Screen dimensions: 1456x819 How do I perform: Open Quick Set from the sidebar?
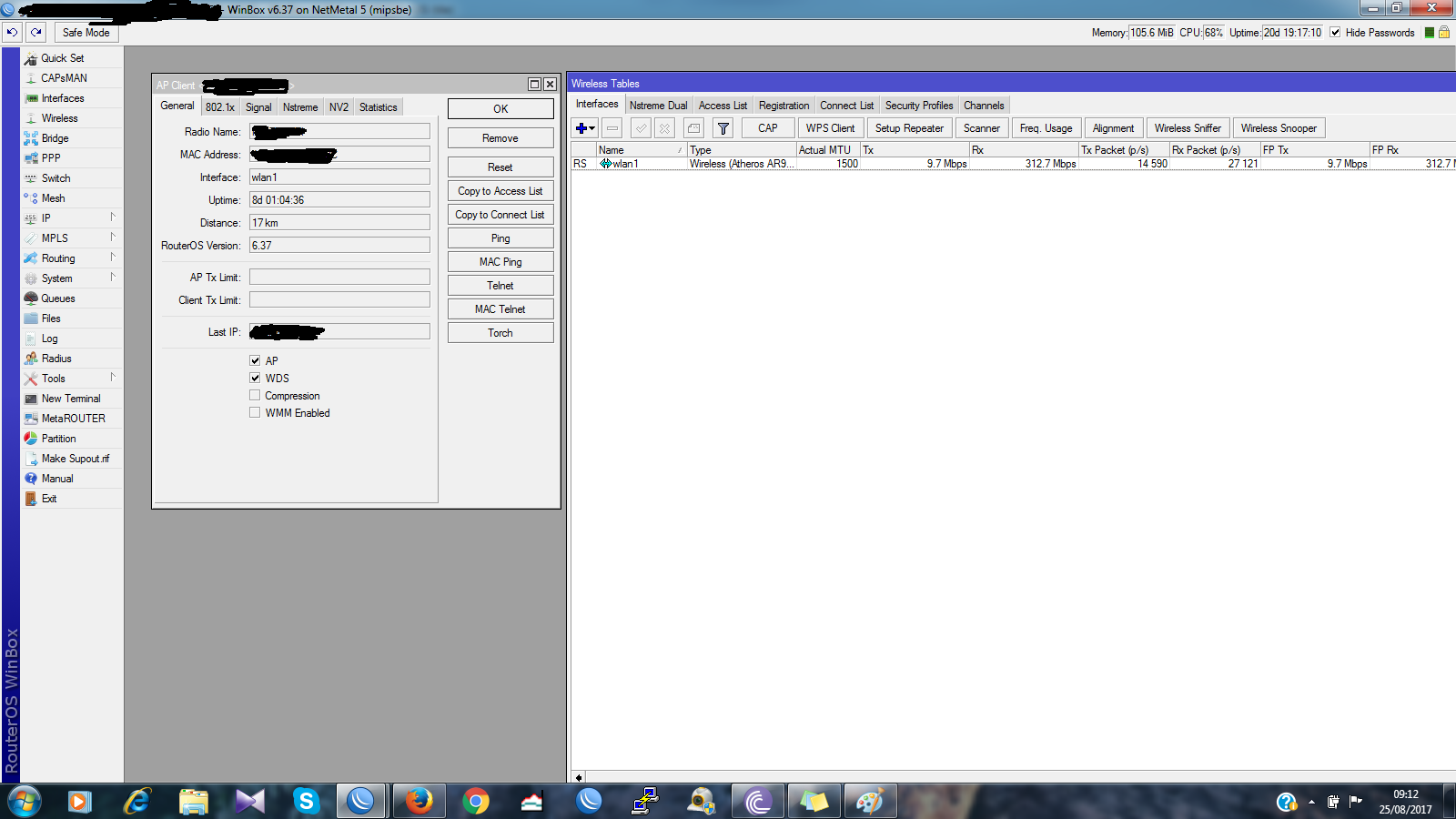62,58
